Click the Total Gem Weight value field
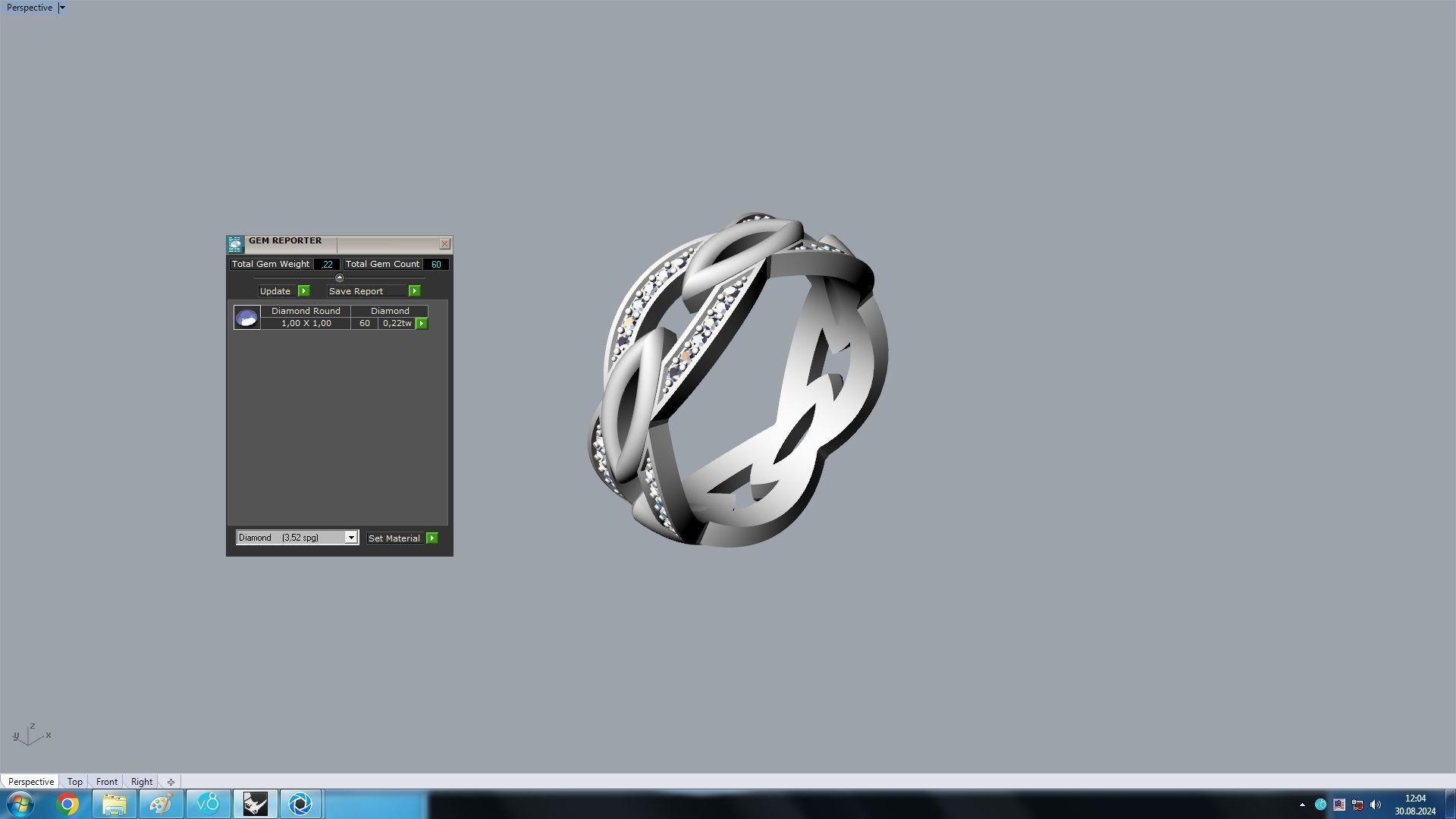The height and width of the screenshot is (819, 1456). (x=327, y=265)
